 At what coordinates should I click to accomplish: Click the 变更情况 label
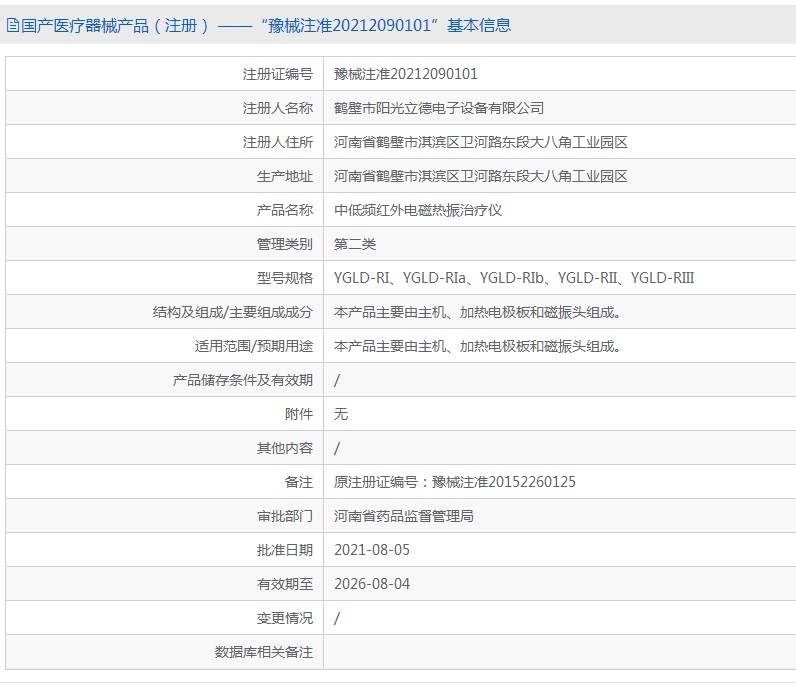[x=285, y=618]
